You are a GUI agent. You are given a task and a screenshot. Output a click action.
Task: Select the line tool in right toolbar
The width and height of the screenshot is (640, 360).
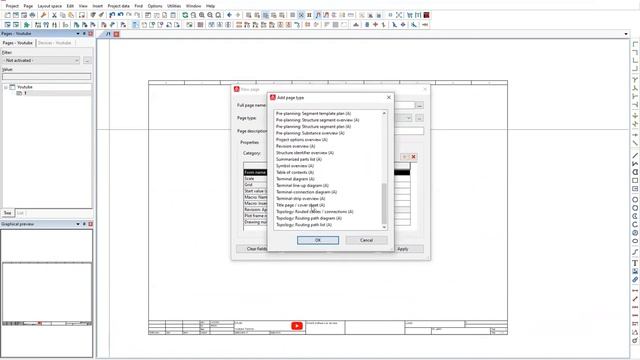point(635,156)
